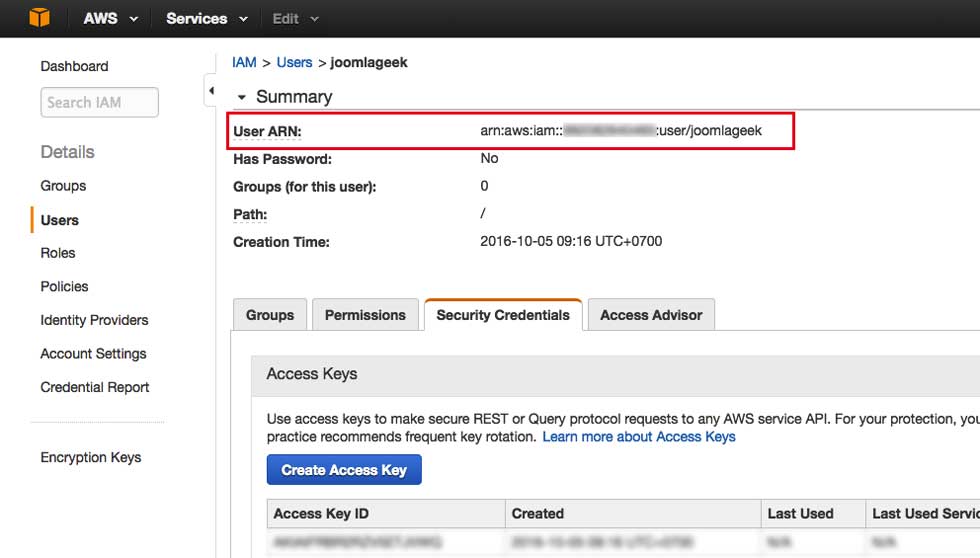Viewport: 980px width, 558px height.
Task: Click the Path label
Action: coord(250,214)
